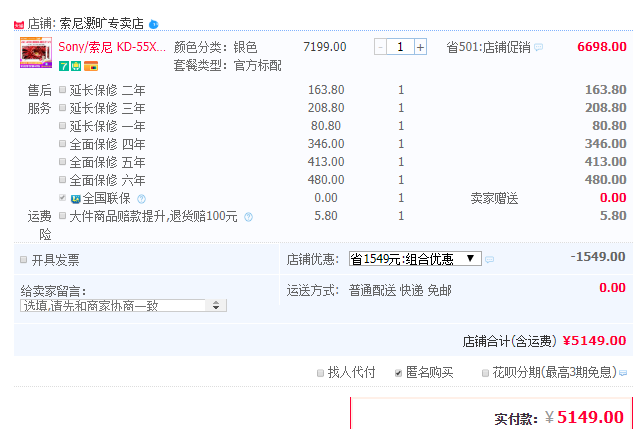Screen dimensions: 637x429
Task: Check 延长保修 二年 option
Action: coord(62,89)
